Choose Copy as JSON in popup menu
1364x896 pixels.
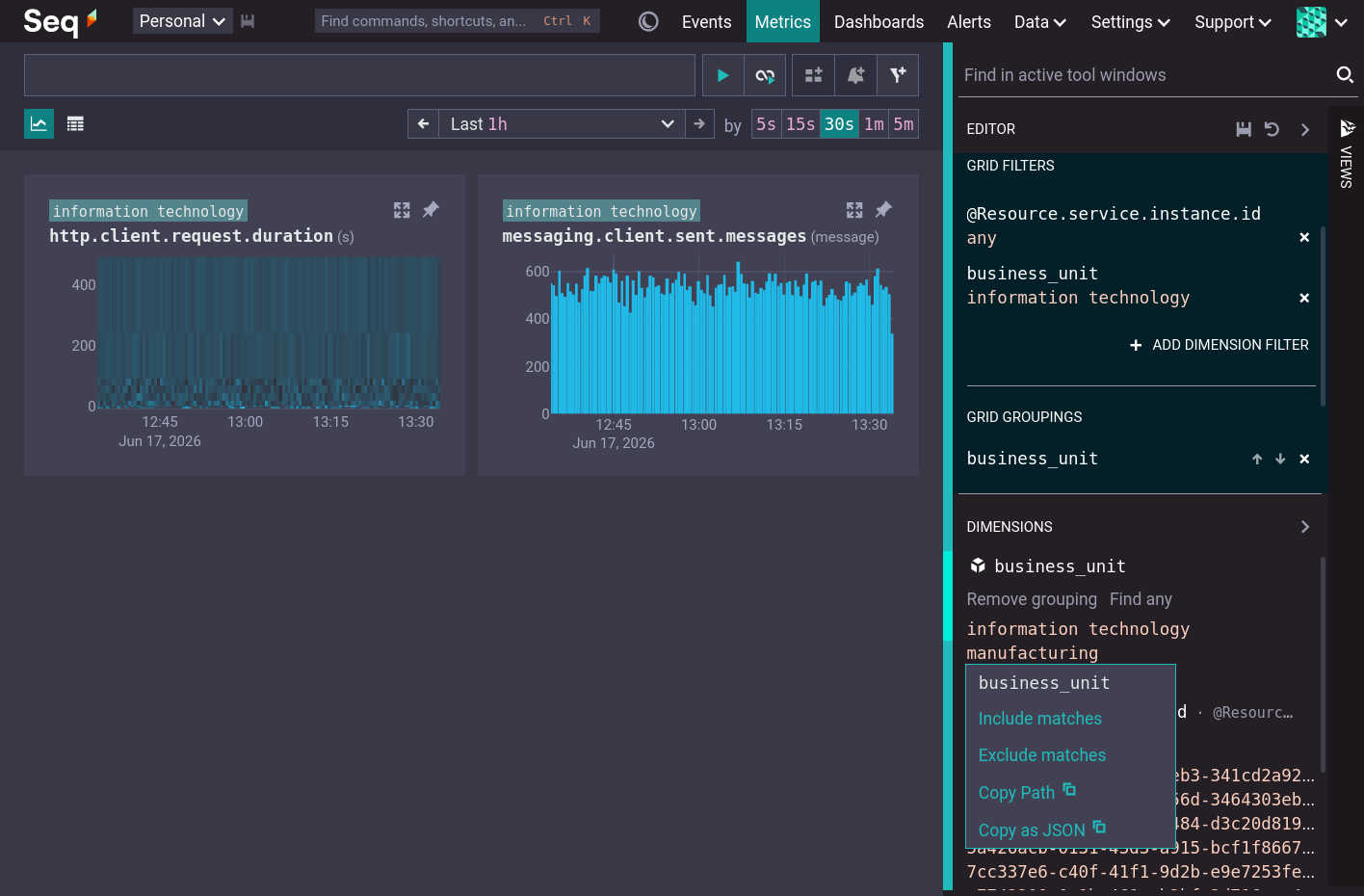(x=1041, y=830)
